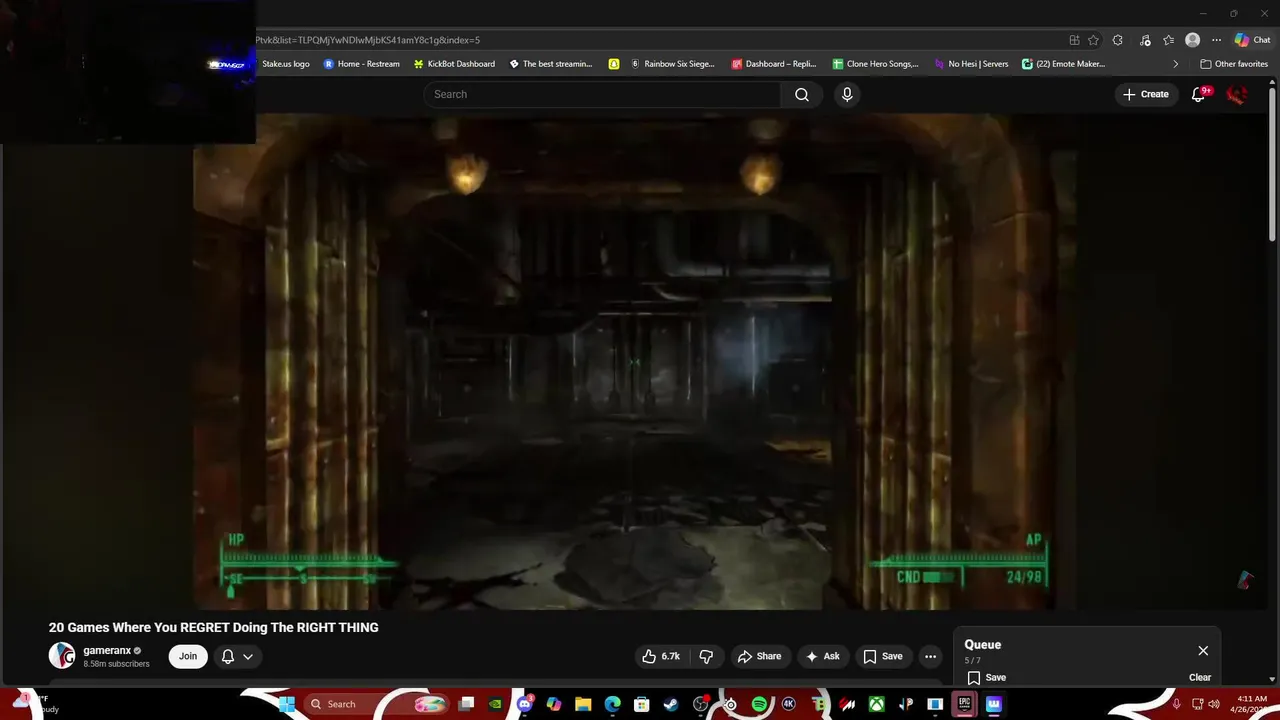
Task: Open the media control icon in the toolbar
Action: coord(1144,40)
